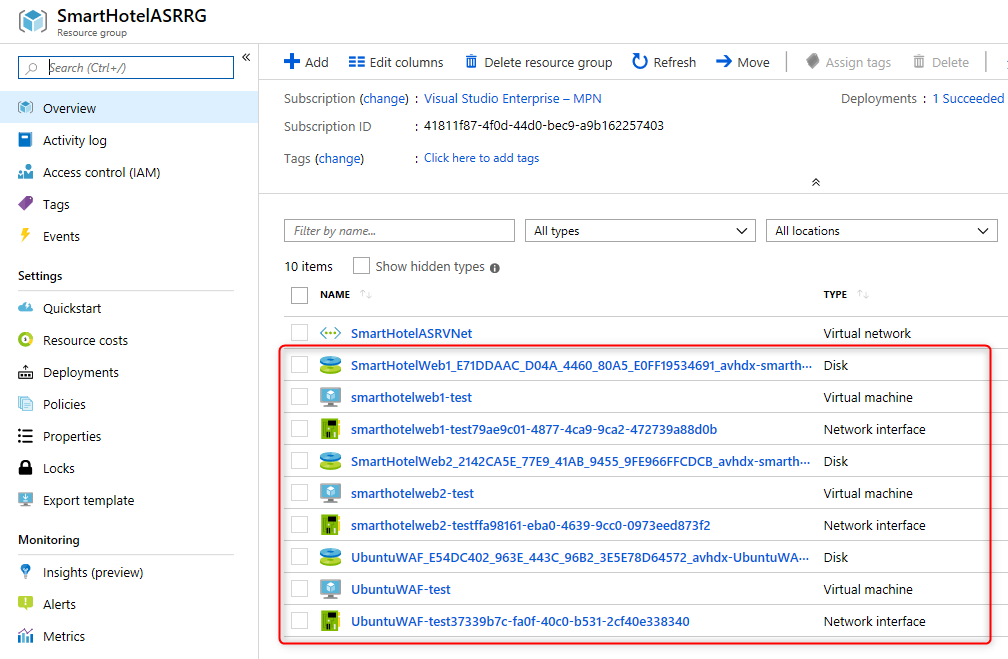Click the Add plus icon
Screen dimensions: 1008x659
(x=292, y=61)
